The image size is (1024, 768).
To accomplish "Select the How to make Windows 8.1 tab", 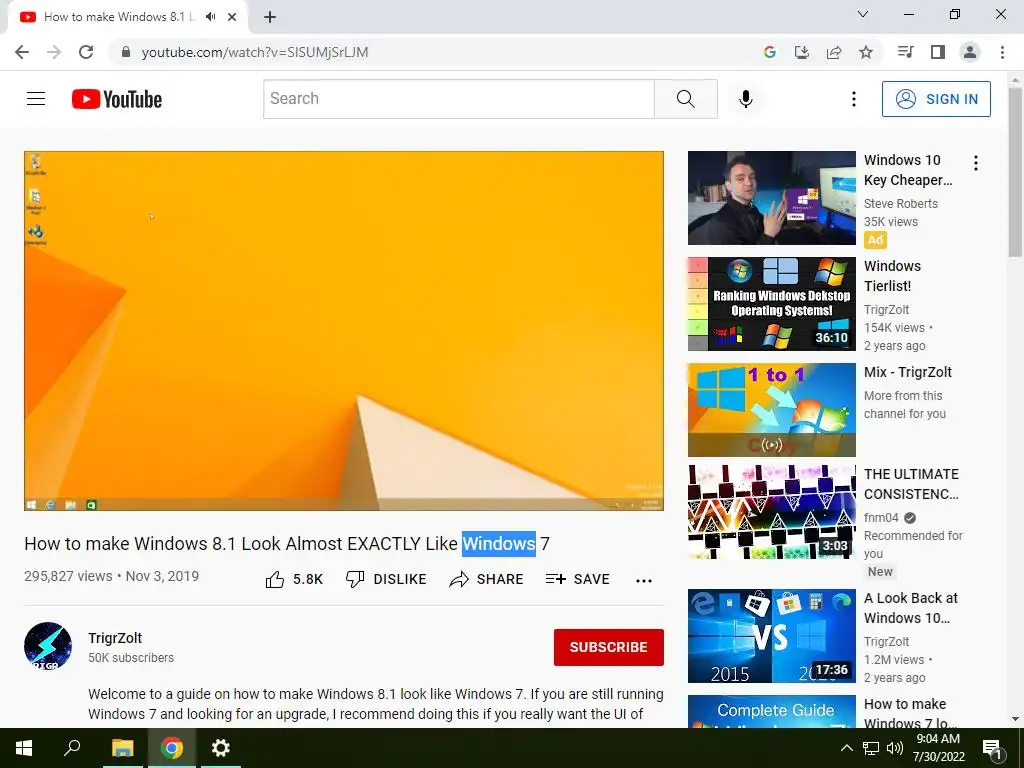I will pyautogui.click(x=119, y=17).
